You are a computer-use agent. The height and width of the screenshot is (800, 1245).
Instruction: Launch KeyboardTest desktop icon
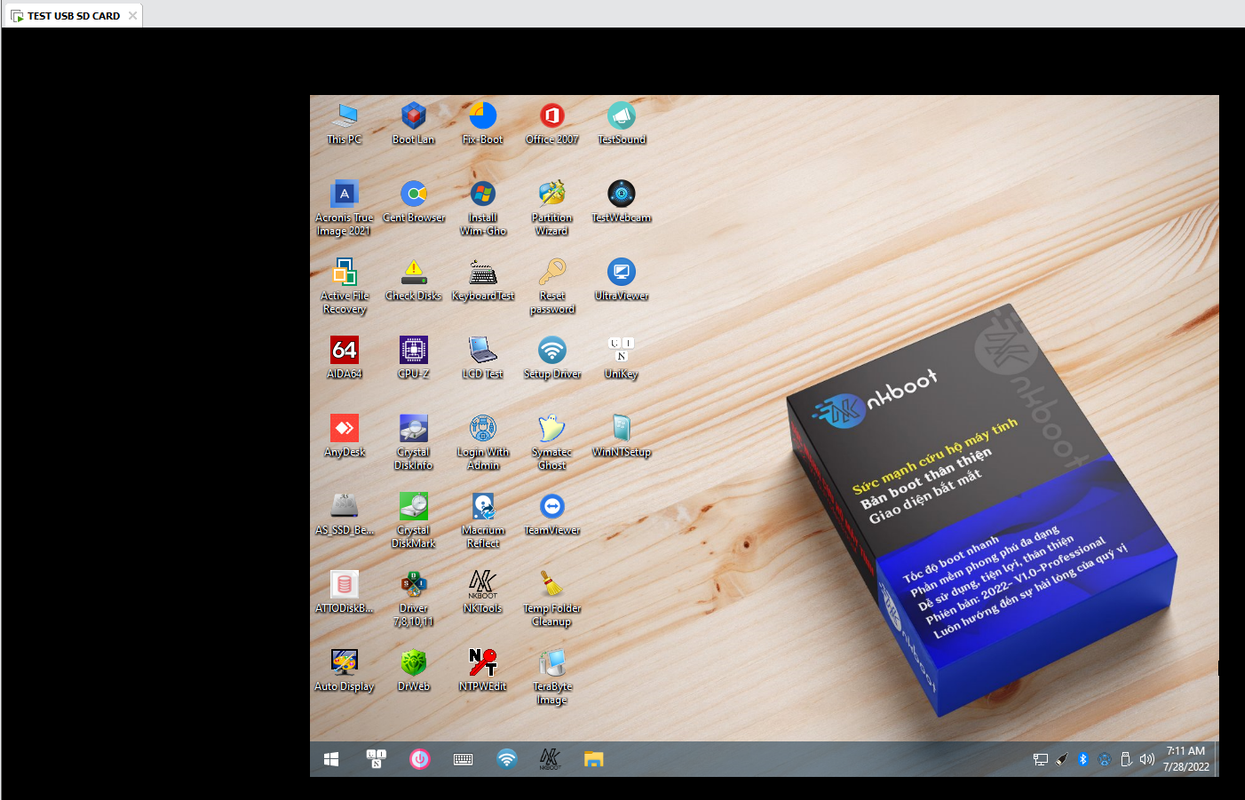coord(483,280)
